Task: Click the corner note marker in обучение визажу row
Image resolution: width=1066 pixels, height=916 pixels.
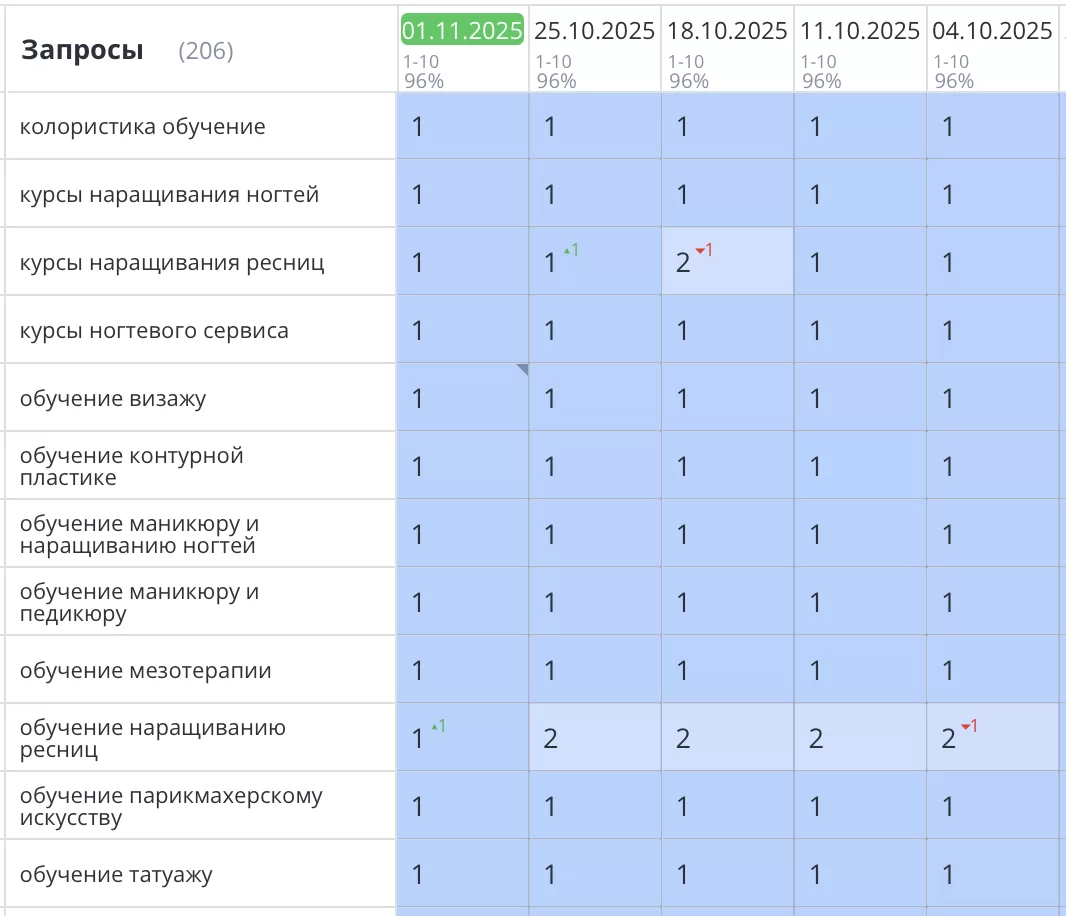Action: (522, 370)
